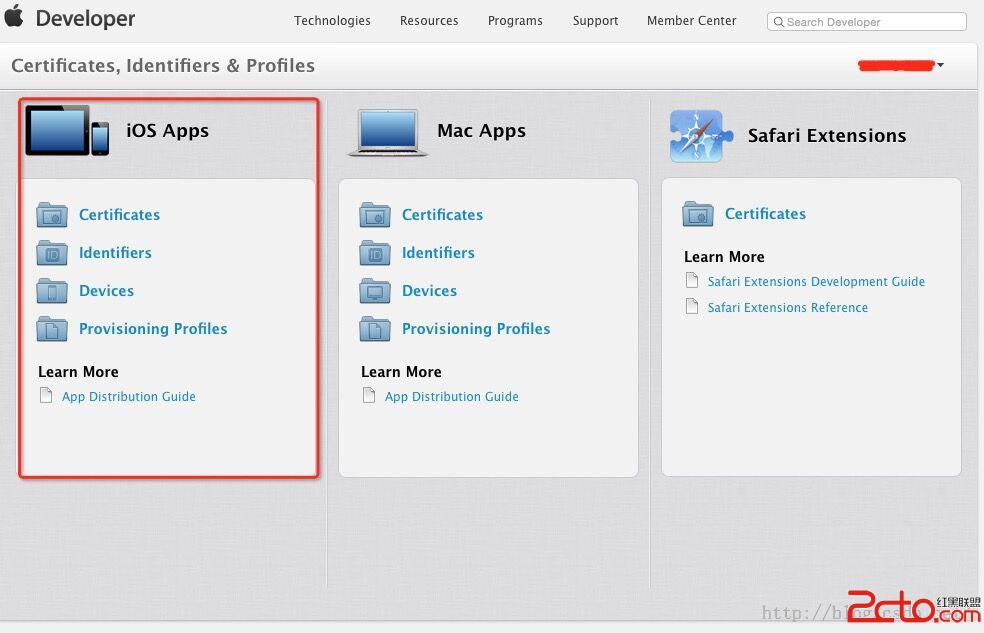Click Safari Extensions Development Guide document icon

click(x=692, y=280)
